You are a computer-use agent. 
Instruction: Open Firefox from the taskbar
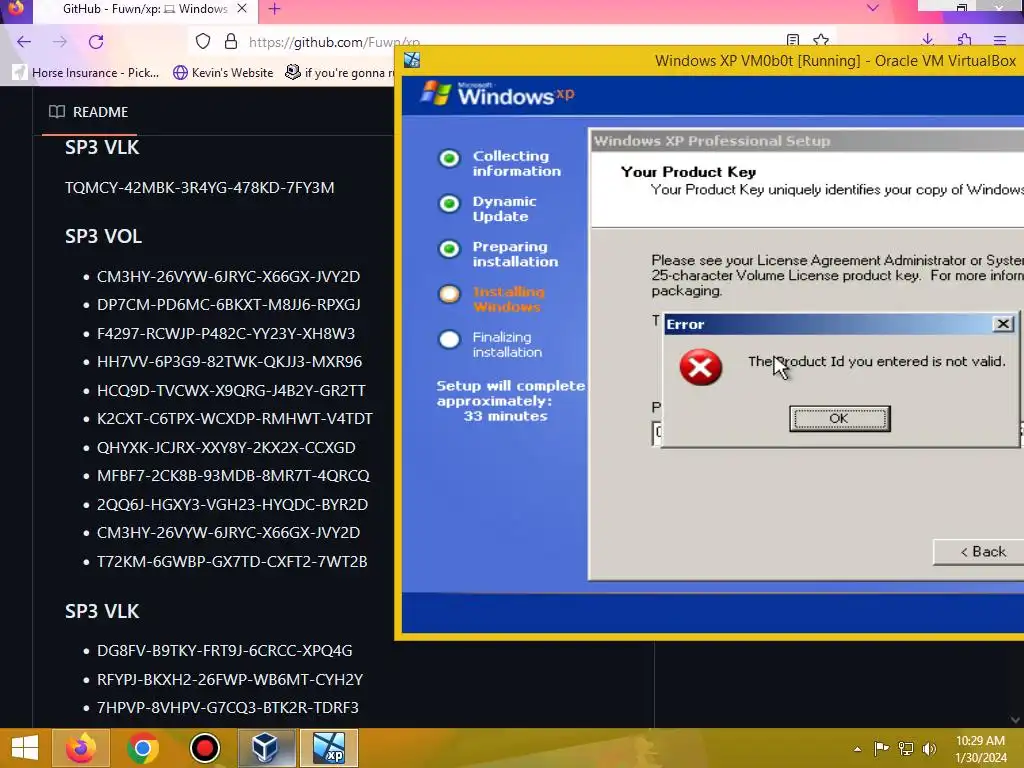81,748
